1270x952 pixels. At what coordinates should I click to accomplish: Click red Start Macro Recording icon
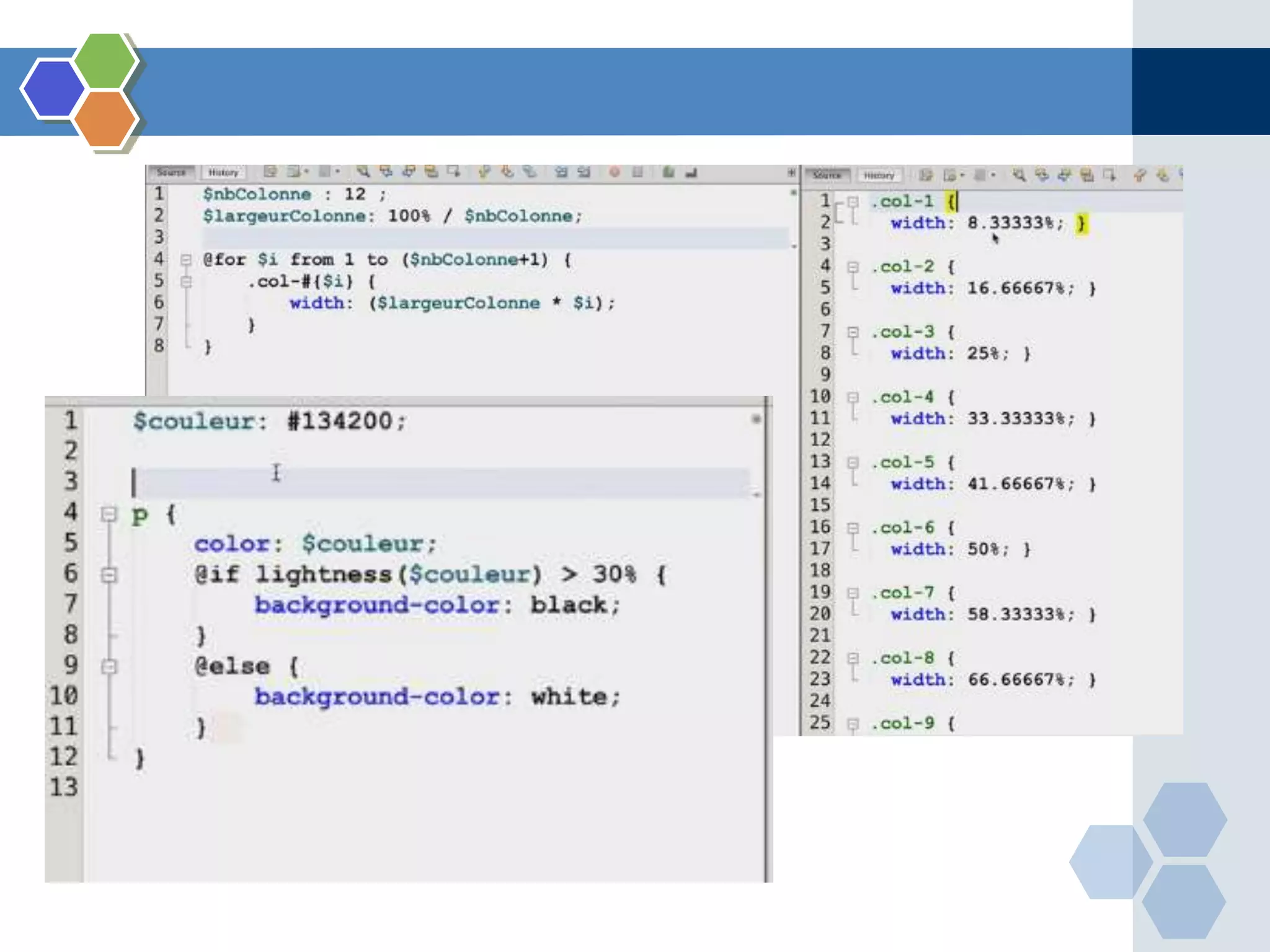click(x=614, y=172)
